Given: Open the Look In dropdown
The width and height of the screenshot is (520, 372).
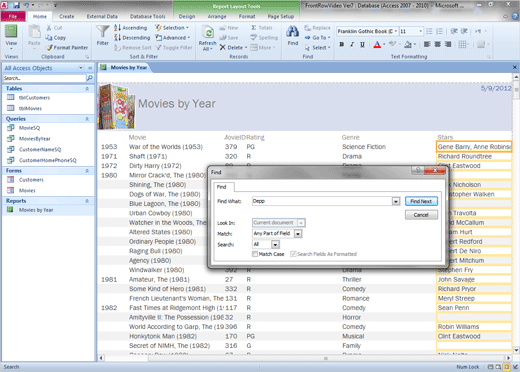Looking at the screenshot, I should pyautogui.click(x=301, y=223).
